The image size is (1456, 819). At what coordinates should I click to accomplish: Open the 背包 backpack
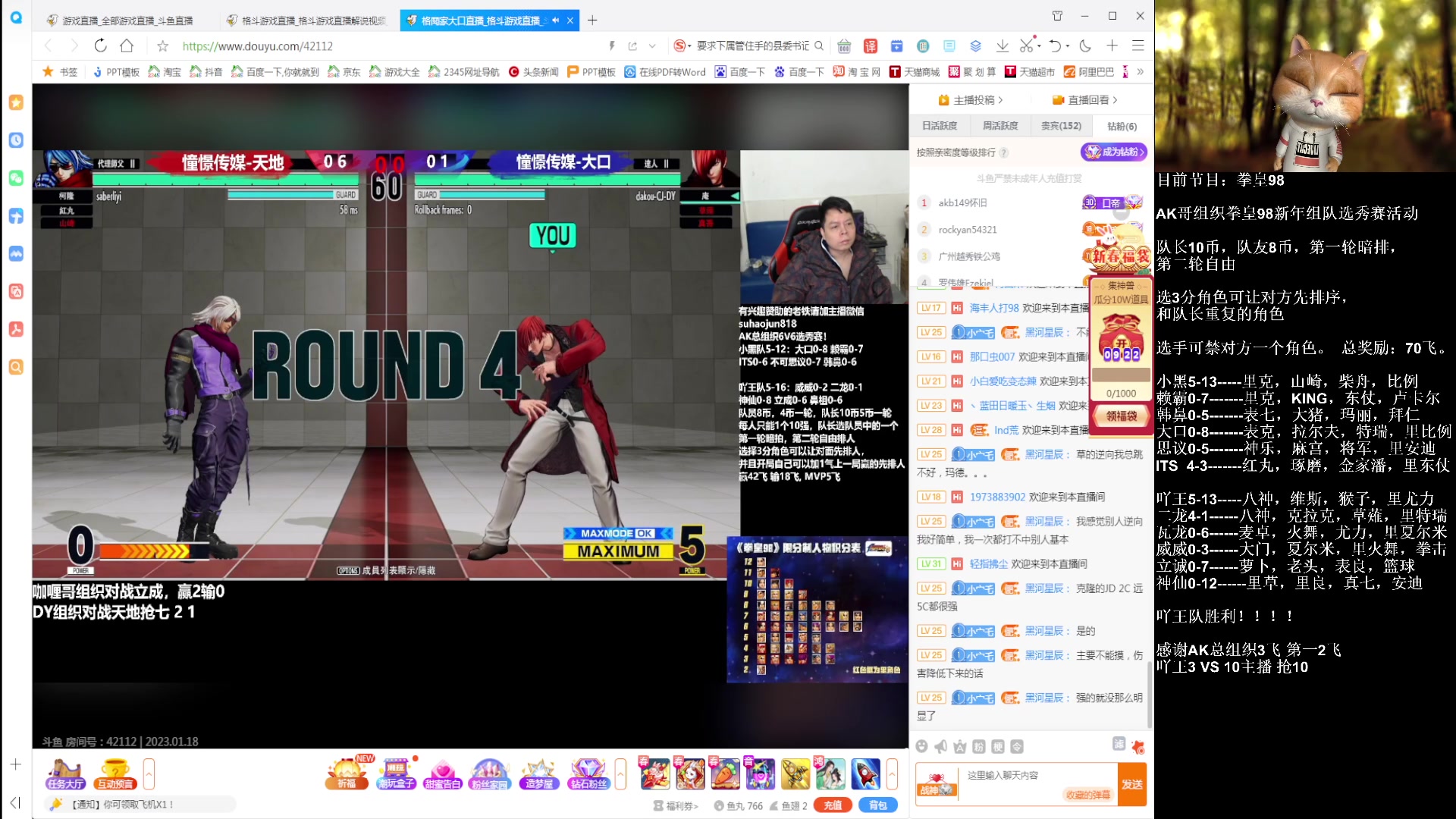click(x=878, y=805)
